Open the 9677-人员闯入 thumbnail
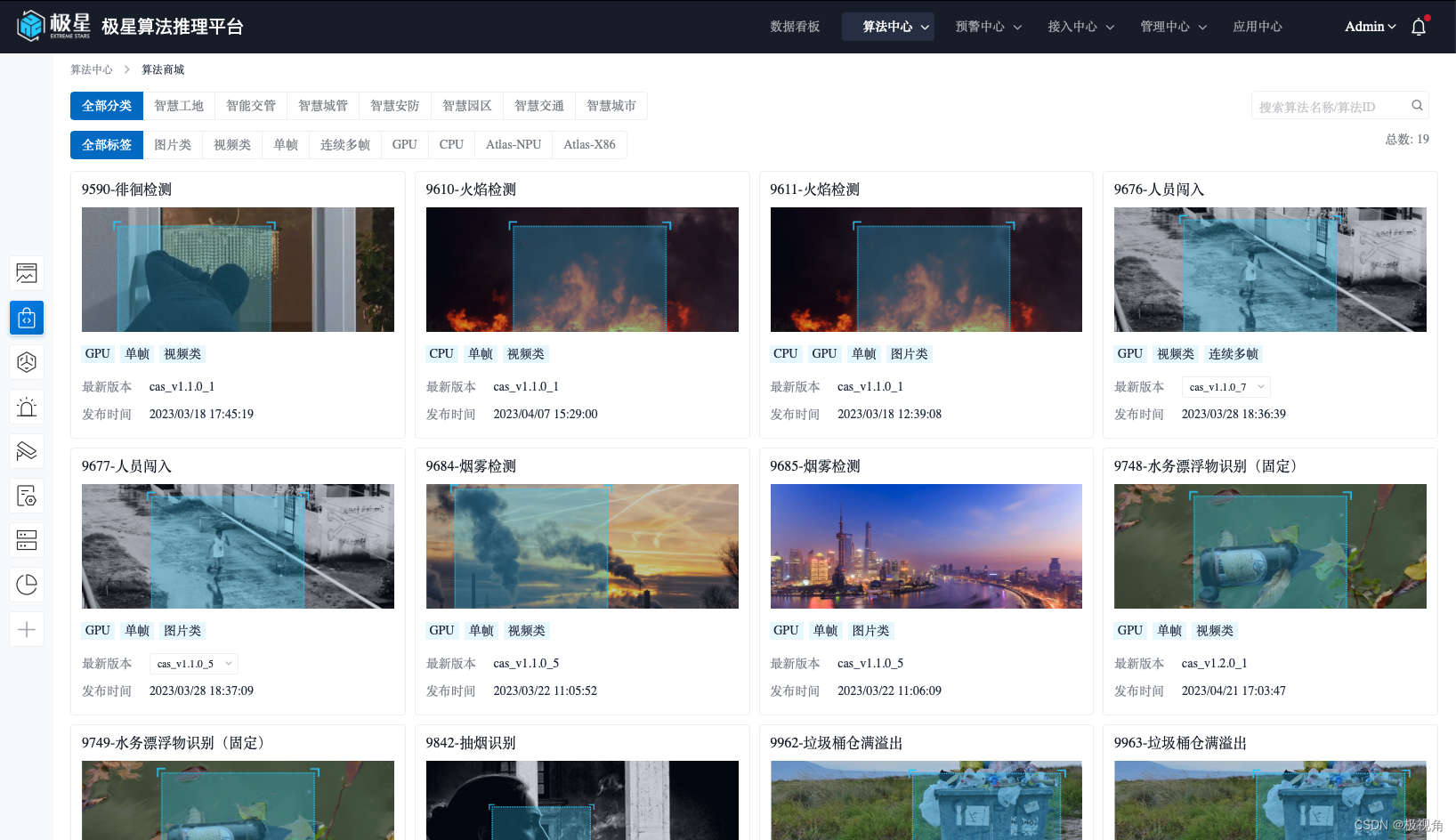 [x=238, y=546]
